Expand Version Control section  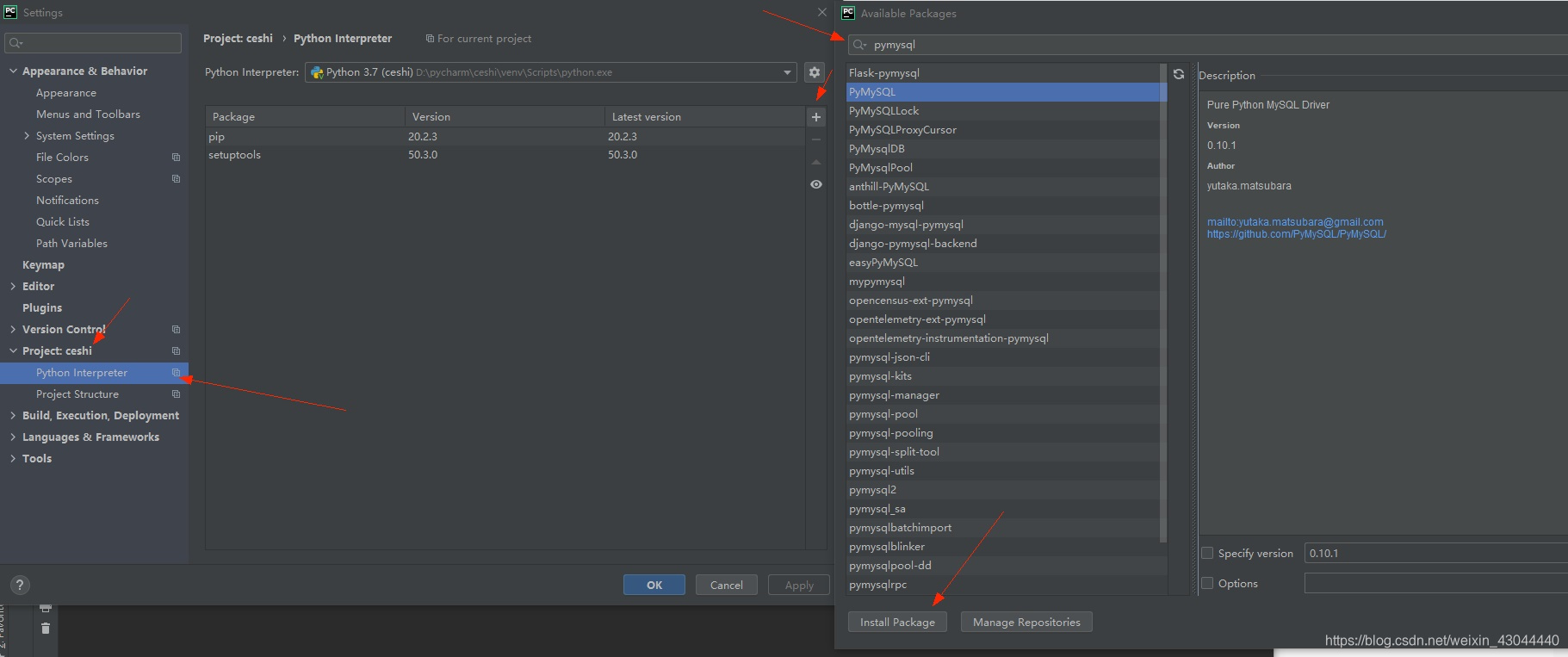pos(13,330)
